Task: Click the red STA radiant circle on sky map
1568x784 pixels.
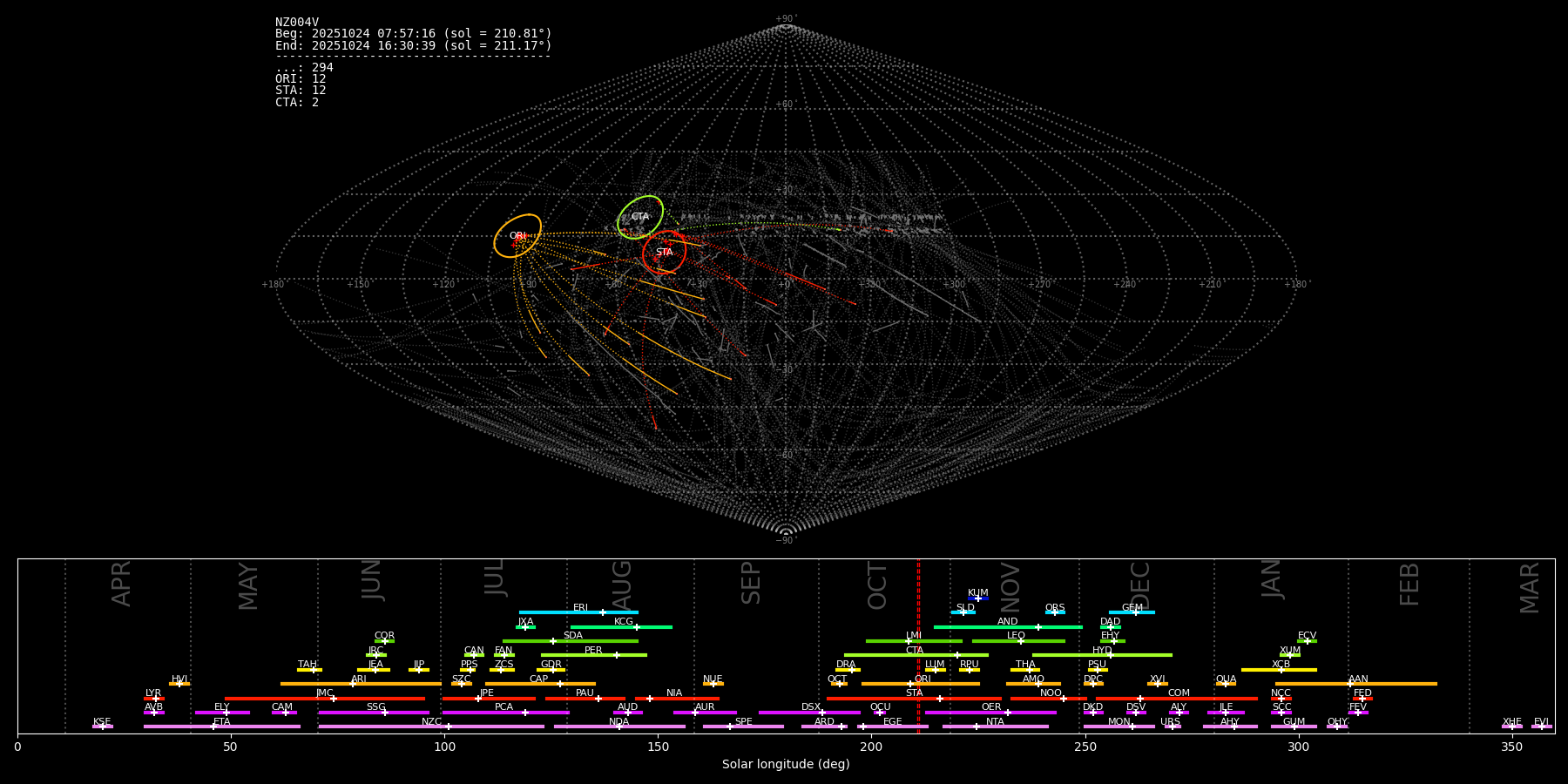Action: 664,253
